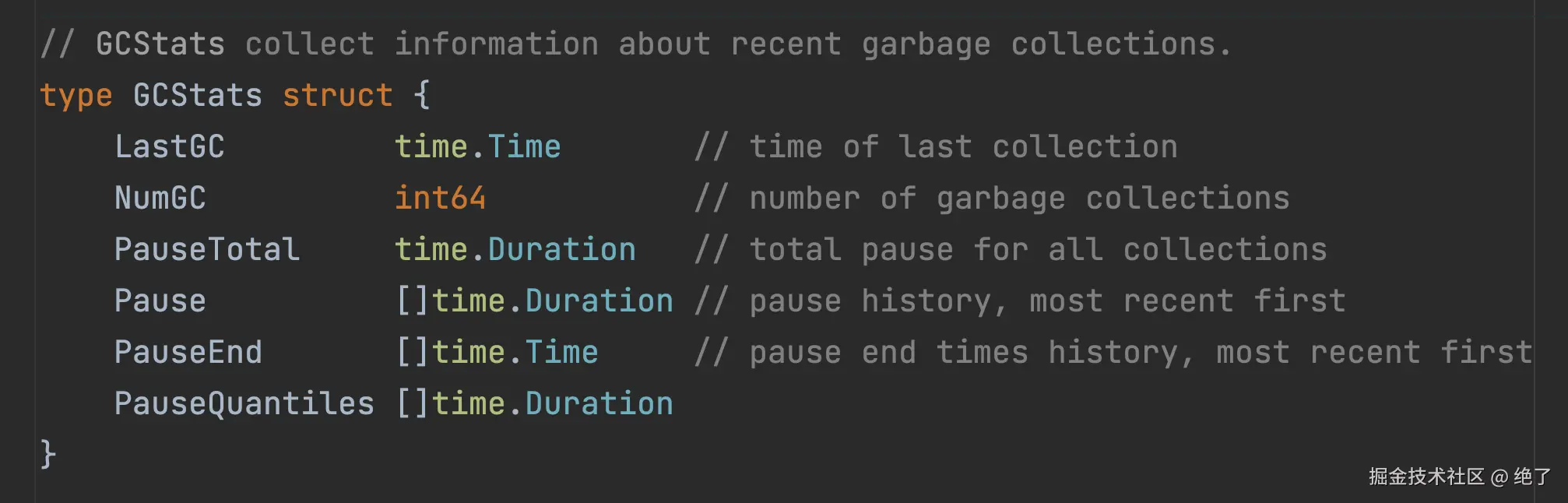Click the PauseQuantiles field name
The width and height of the screenshot is (1568, 503).
pos(244,404)
